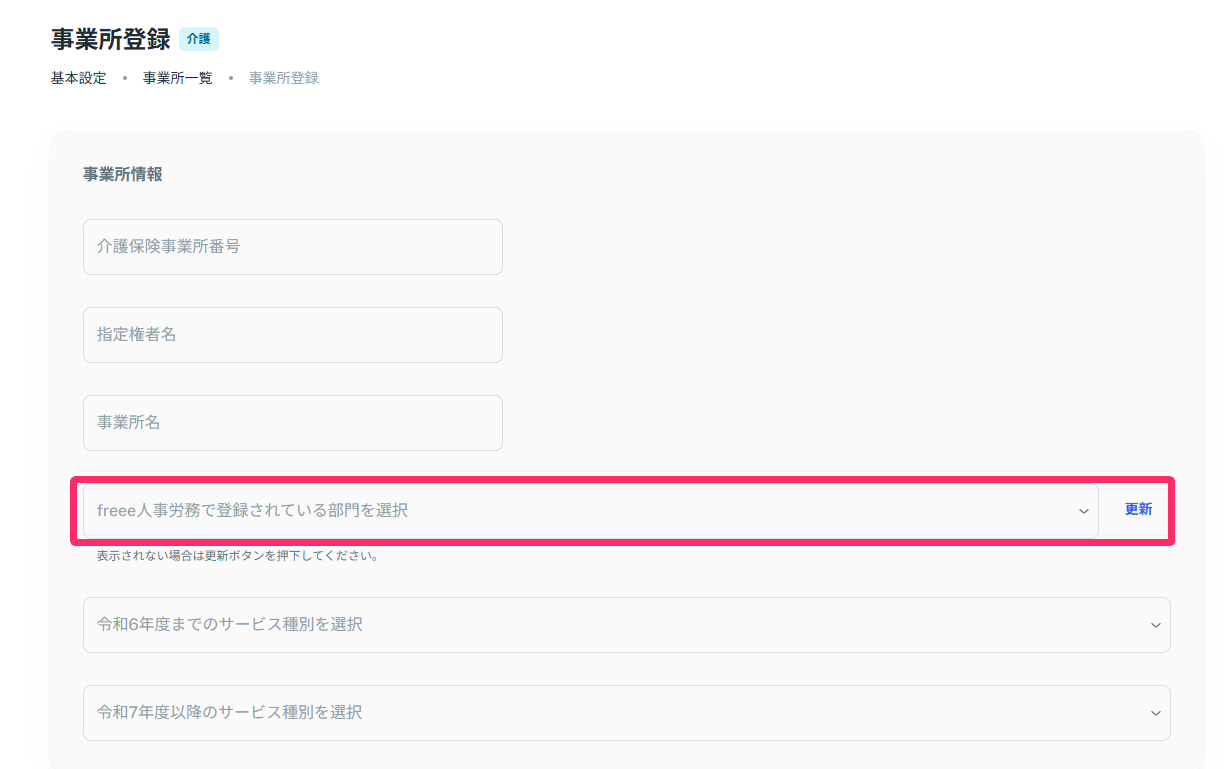This screenshot has height=769, width=1224.
Task: Open the 令和7年度以降のサービス種別を選択 dropdown
Action: click(x=627, y=713)
